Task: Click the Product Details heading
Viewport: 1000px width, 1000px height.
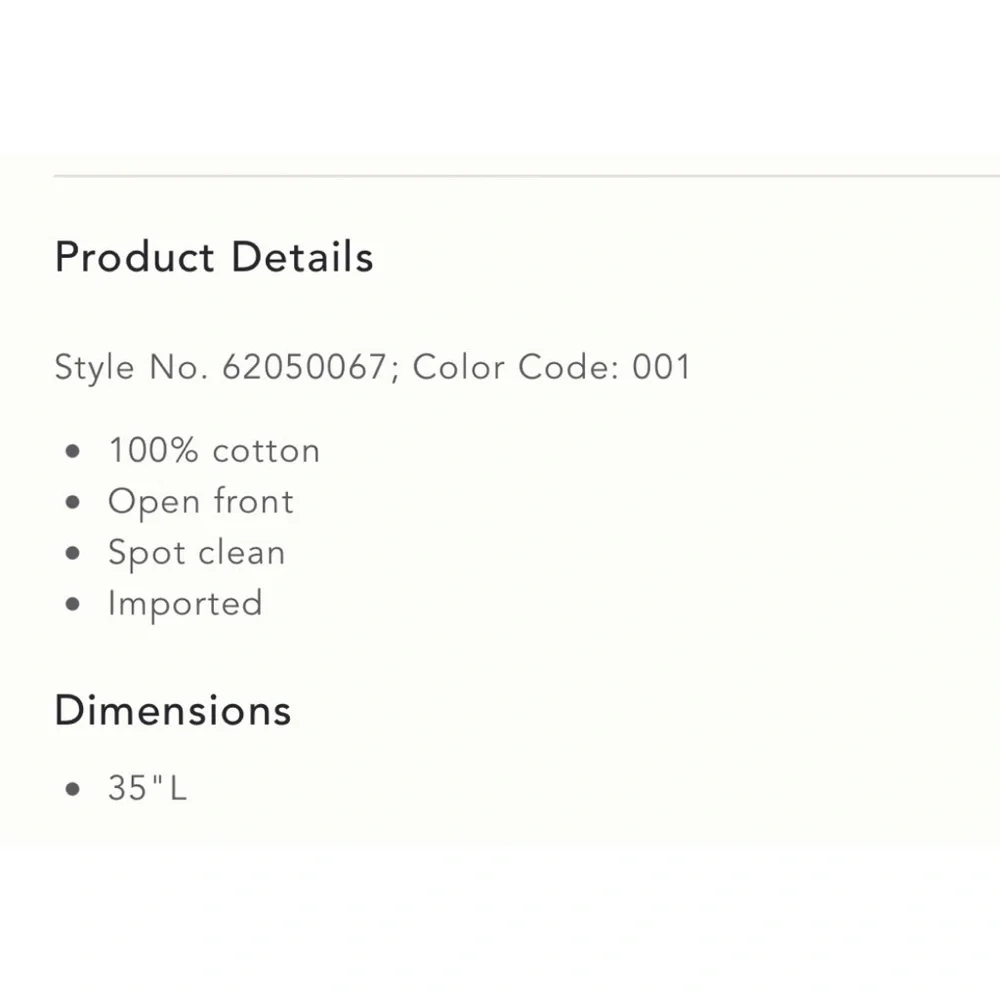Action: point(214,257)
